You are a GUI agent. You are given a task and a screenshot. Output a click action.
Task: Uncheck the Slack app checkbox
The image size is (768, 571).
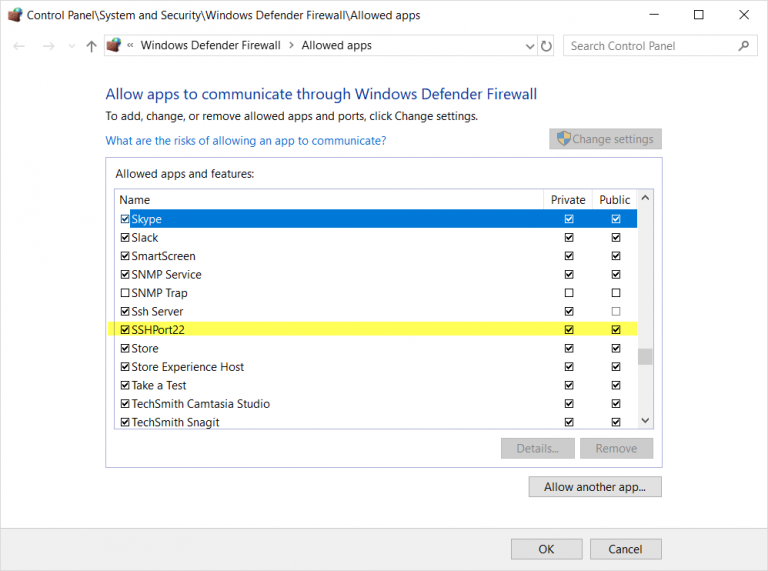(x=125, y=238)
